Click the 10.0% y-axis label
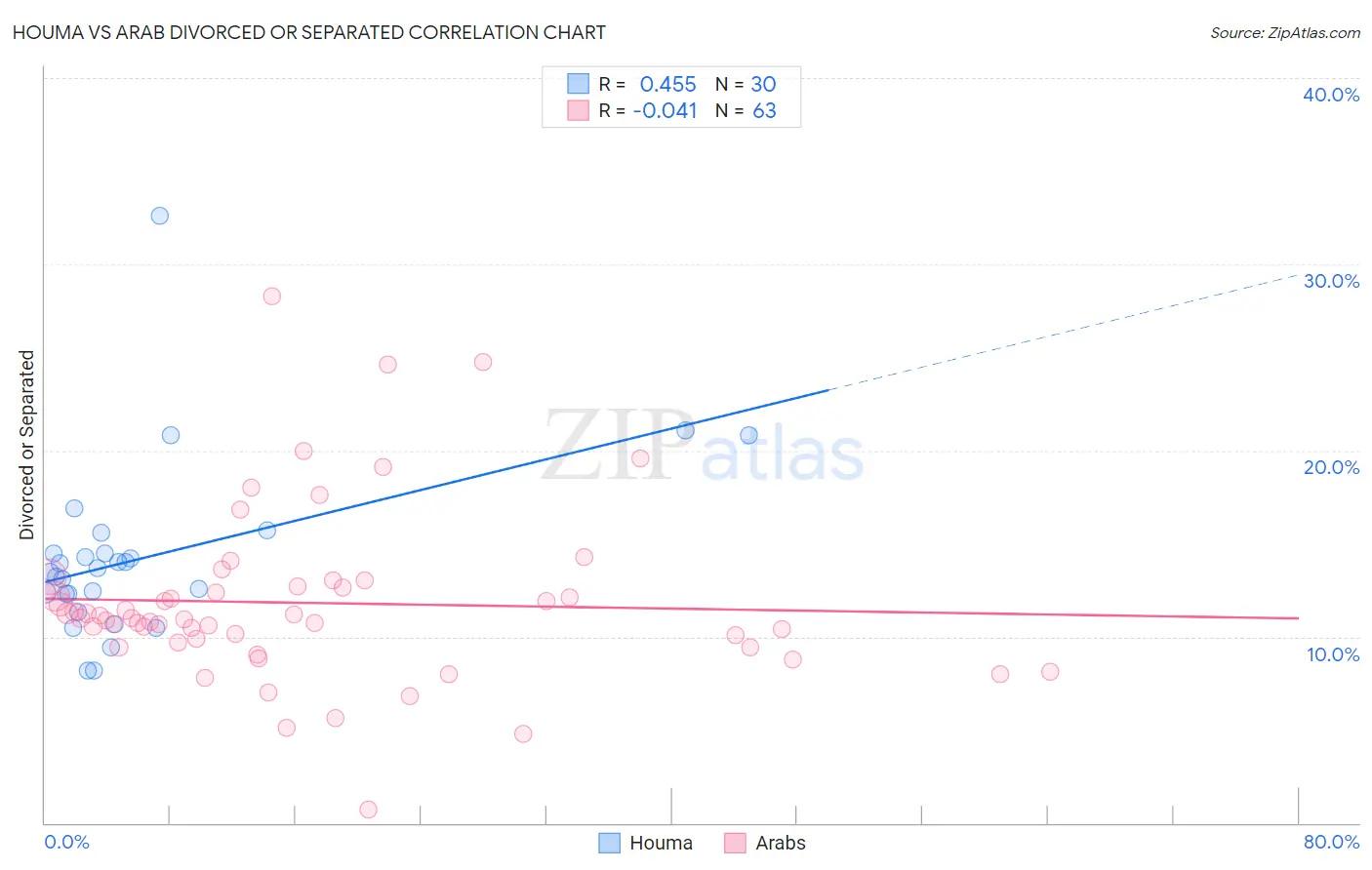The height and width of the screenshot is (870, 1372). pyautogui.click(x=1333, y=654)
